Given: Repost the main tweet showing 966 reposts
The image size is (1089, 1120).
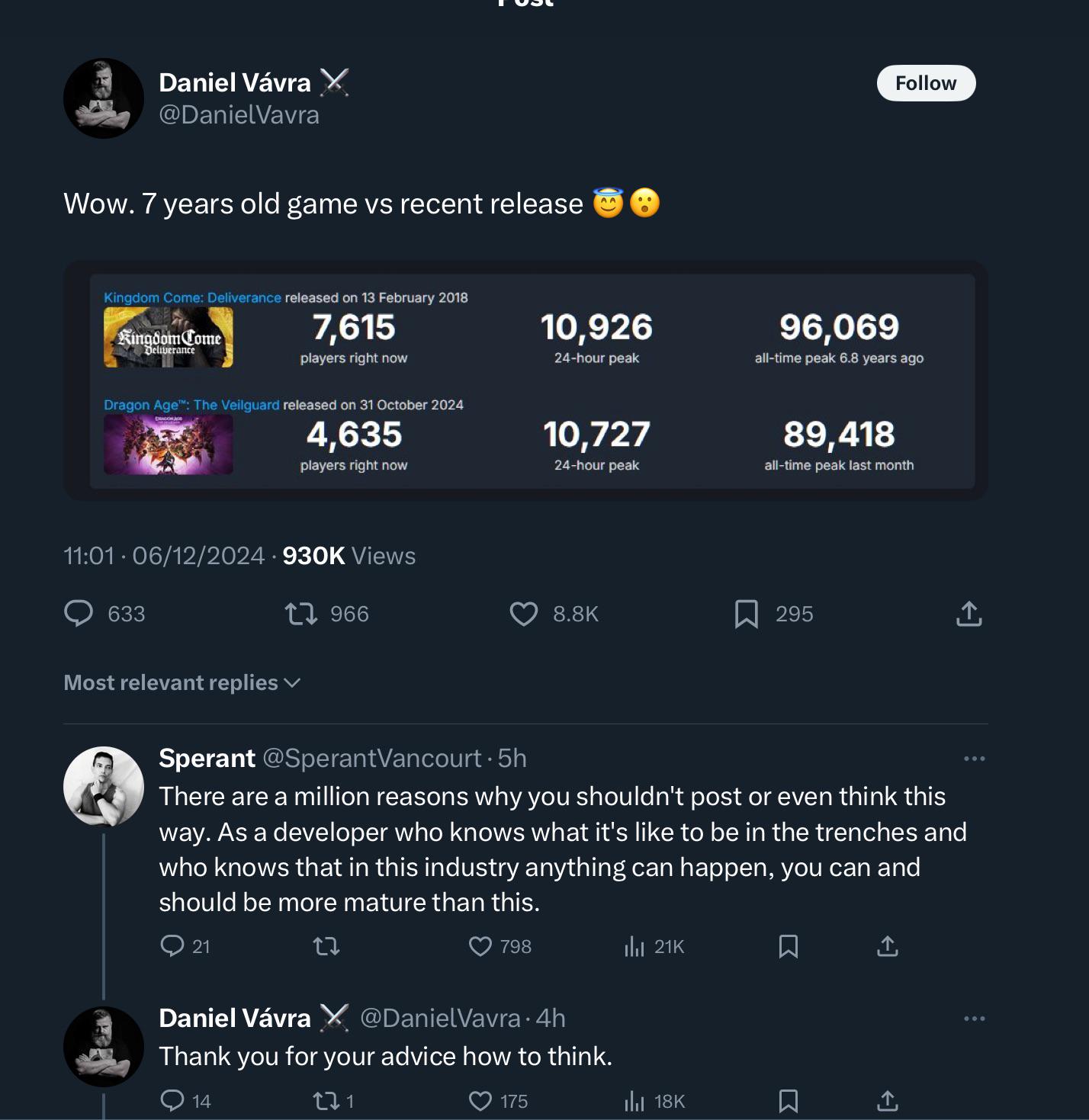Looking at the screenshot, I should tap(301, 614).
